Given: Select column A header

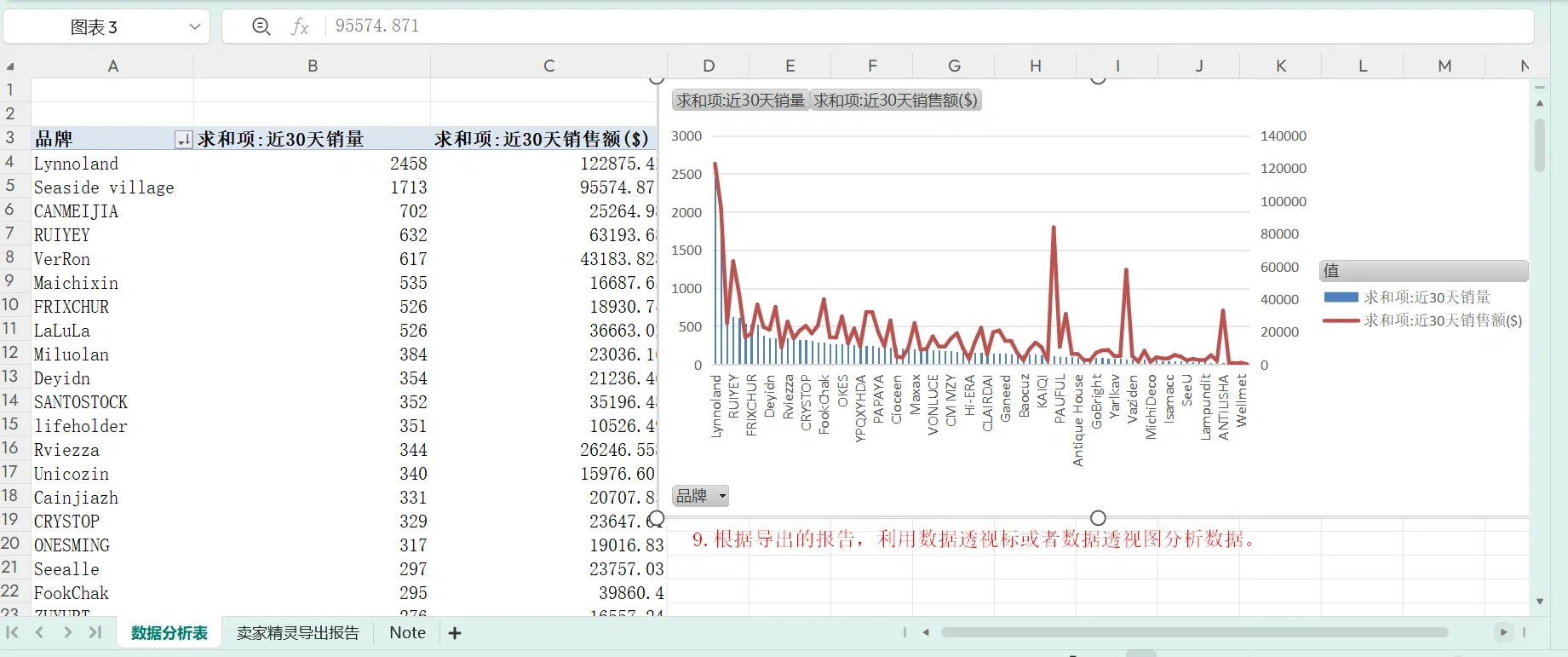Looking at the screenshot, I should [112, 66].
